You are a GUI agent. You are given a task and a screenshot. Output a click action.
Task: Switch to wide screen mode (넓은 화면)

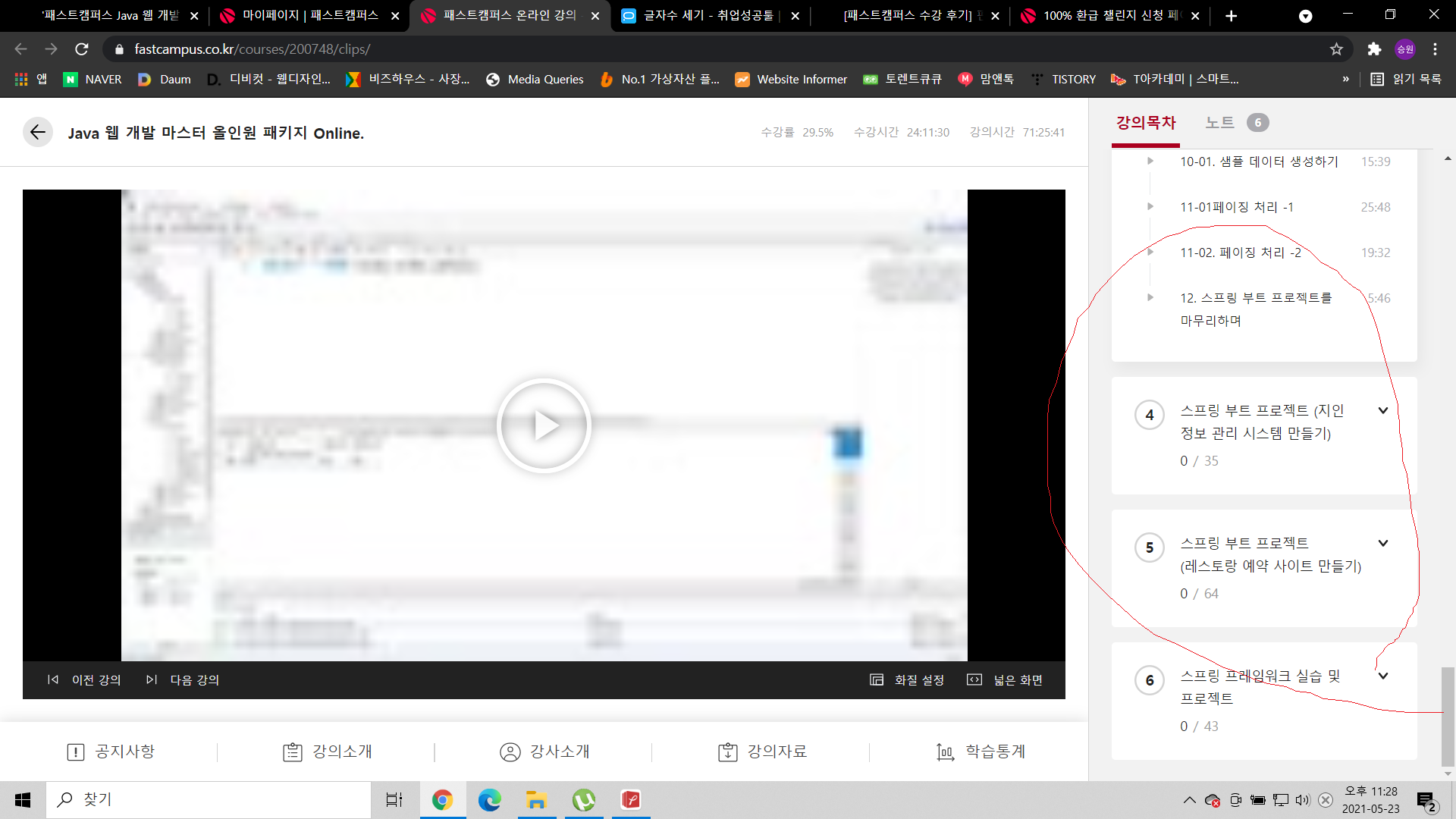click(1005, 679)
